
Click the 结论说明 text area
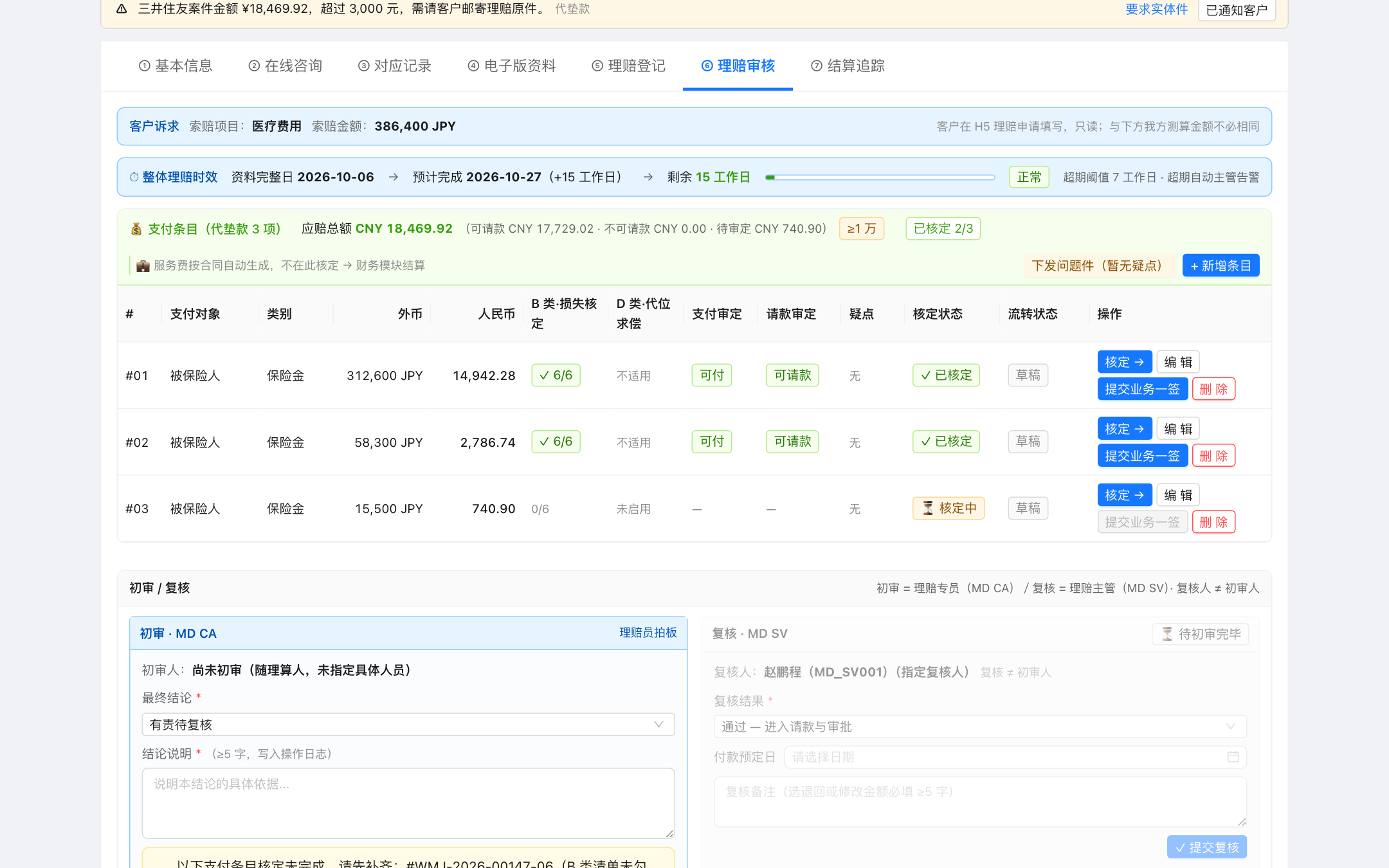[408, 803]
